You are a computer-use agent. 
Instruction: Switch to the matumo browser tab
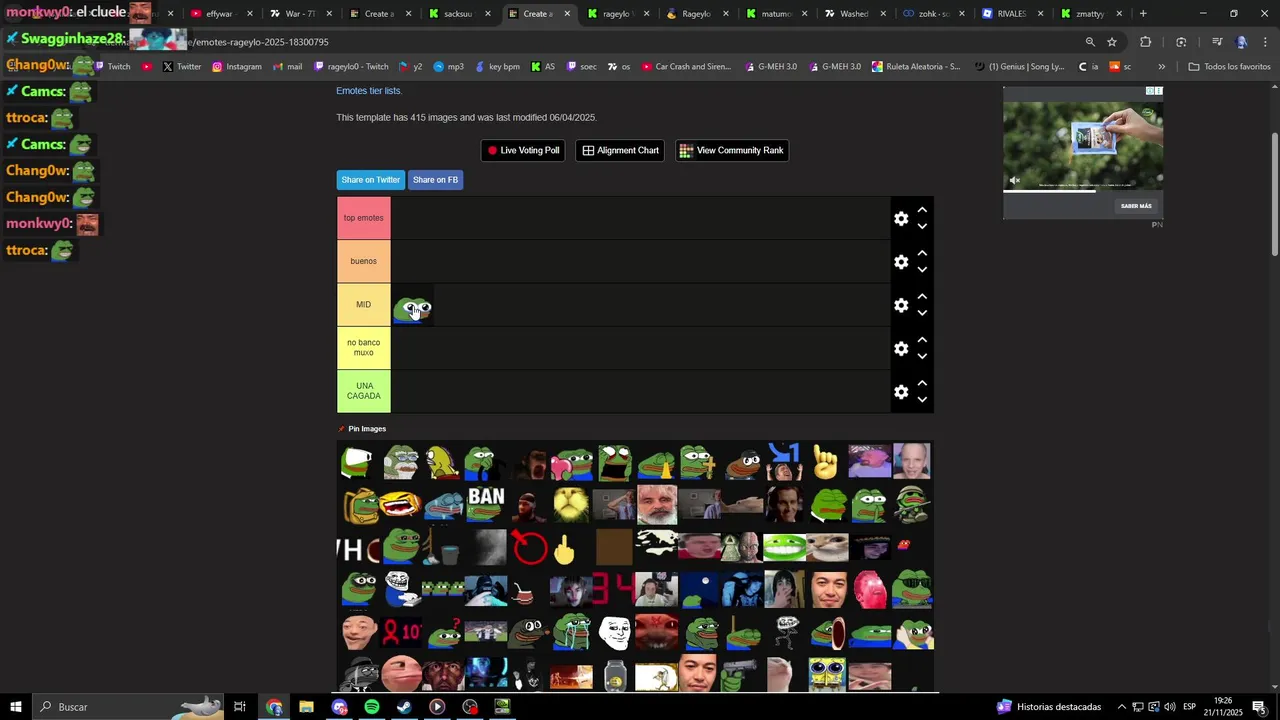[775, 14]
